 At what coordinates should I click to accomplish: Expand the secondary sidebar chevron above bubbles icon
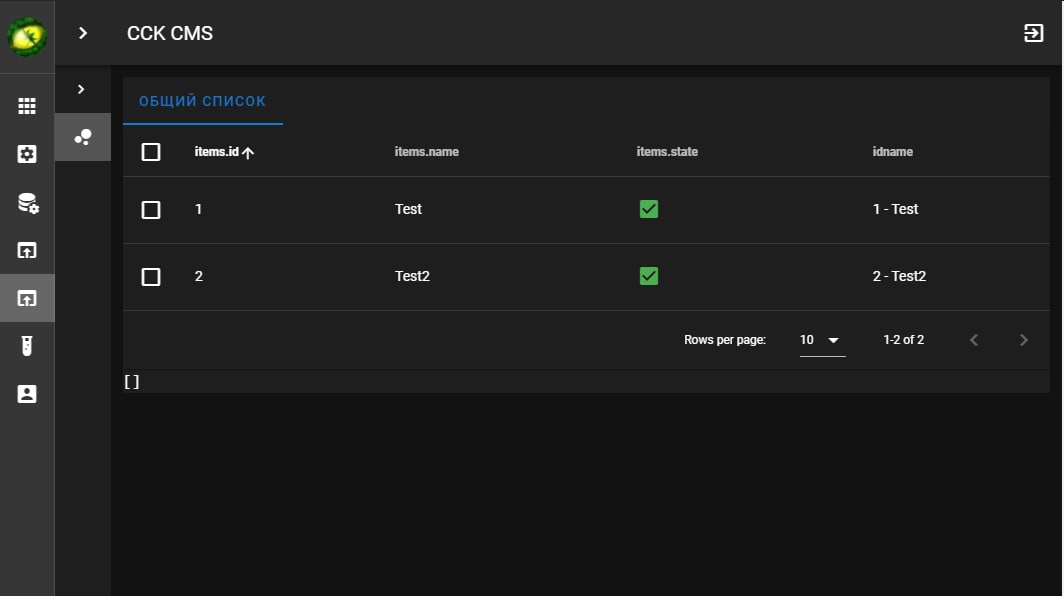pyautogui.click(x=81, y=89)
